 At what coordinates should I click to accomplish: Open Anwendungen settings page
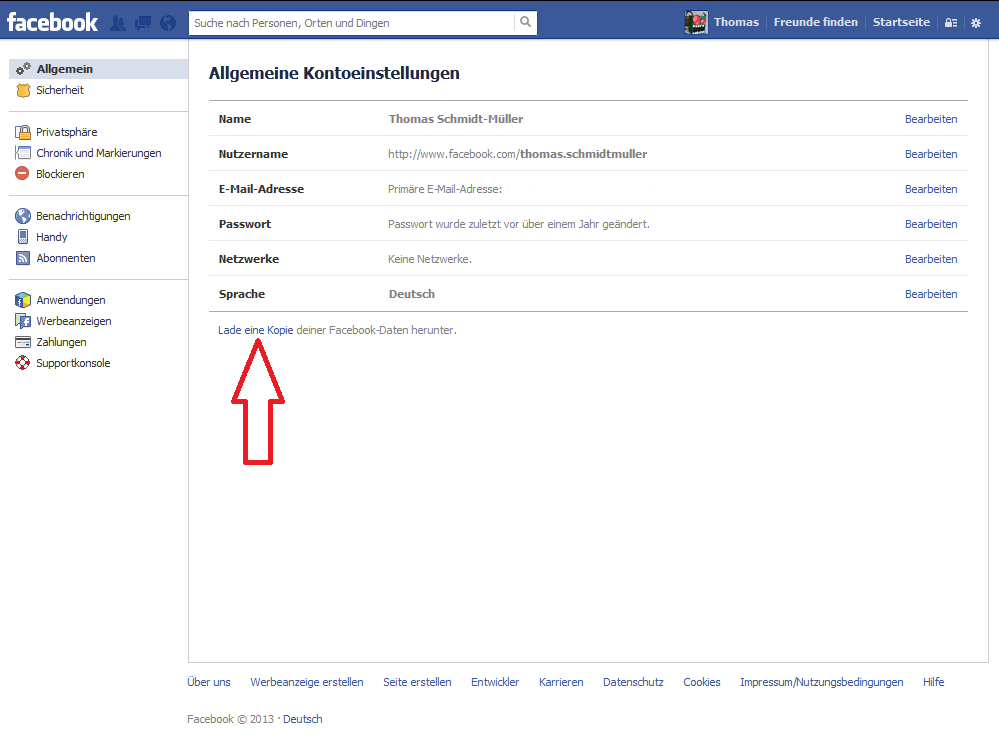click(70, 300)
